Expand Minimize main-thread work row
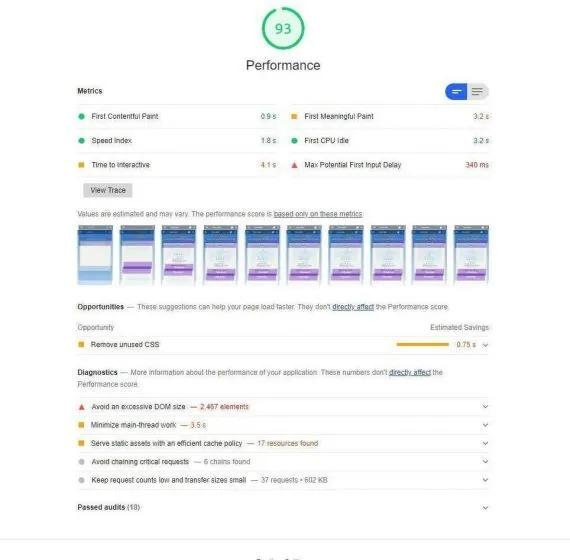570x560 pixels. 485,425
